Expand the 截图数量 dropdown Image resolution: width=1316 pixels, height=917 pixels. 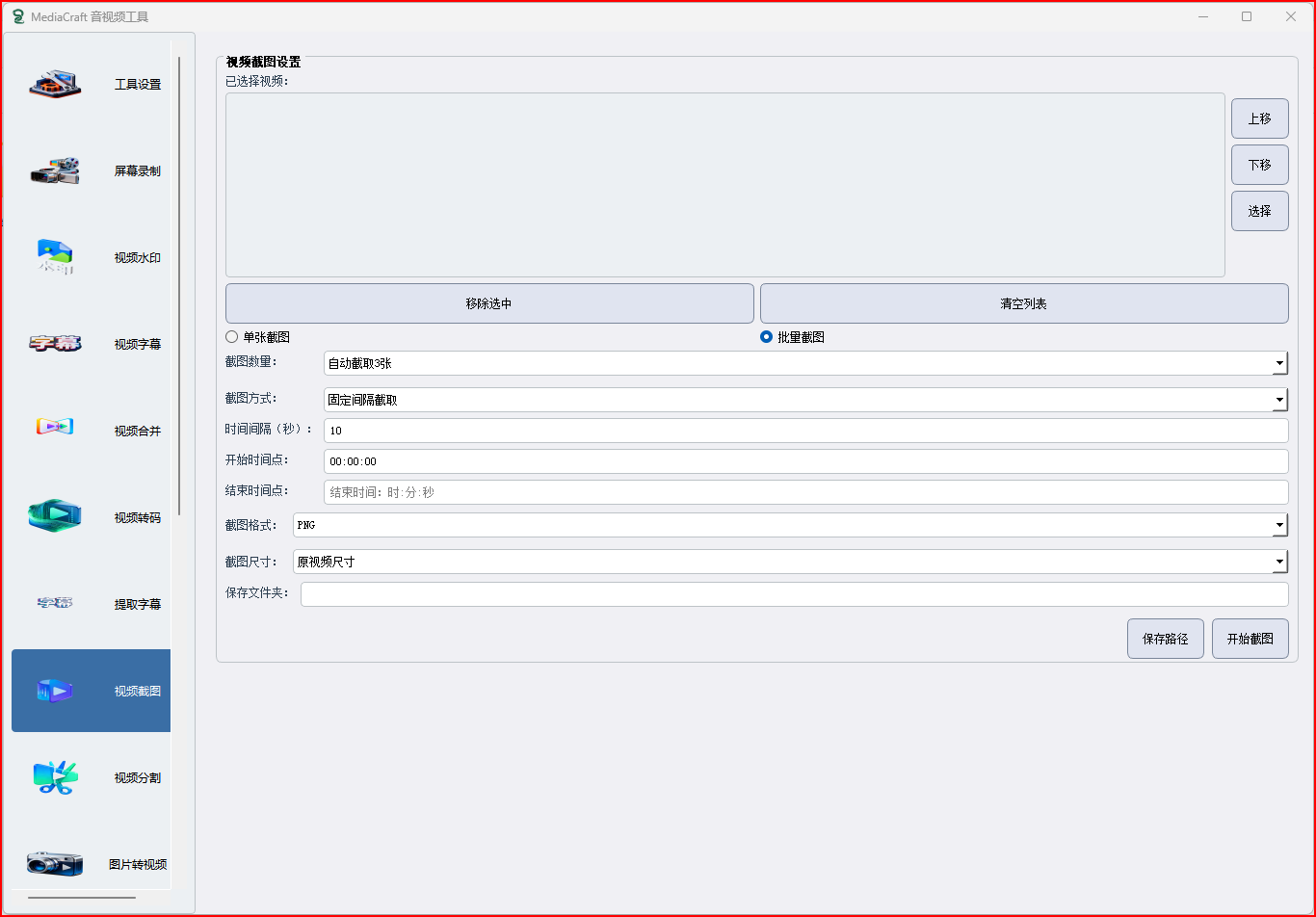1279,364
